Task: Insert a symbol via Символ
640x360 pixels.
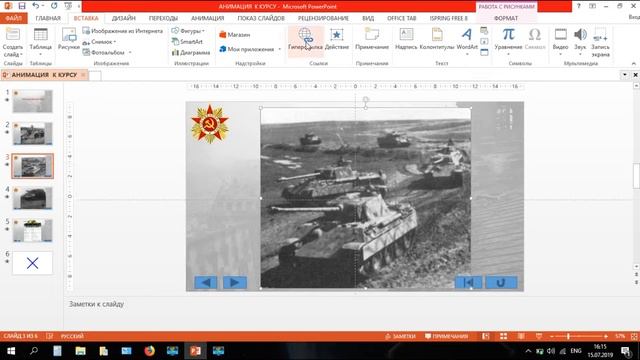Action: (535, 40)
